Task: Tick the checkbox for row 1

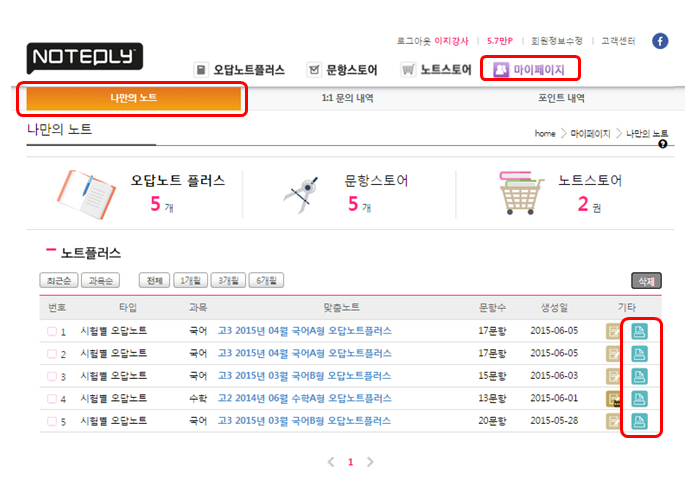Action: [52, 331]
